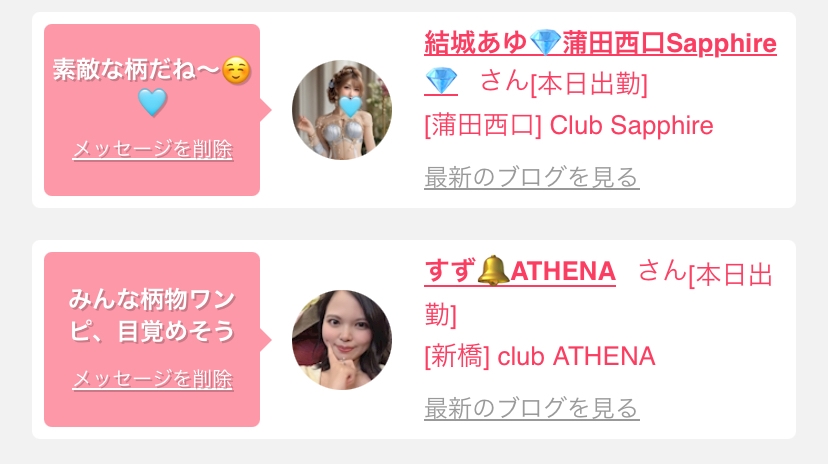
Task: Click the diamond emoji before さん[本日出勤]
Action: 441,81
